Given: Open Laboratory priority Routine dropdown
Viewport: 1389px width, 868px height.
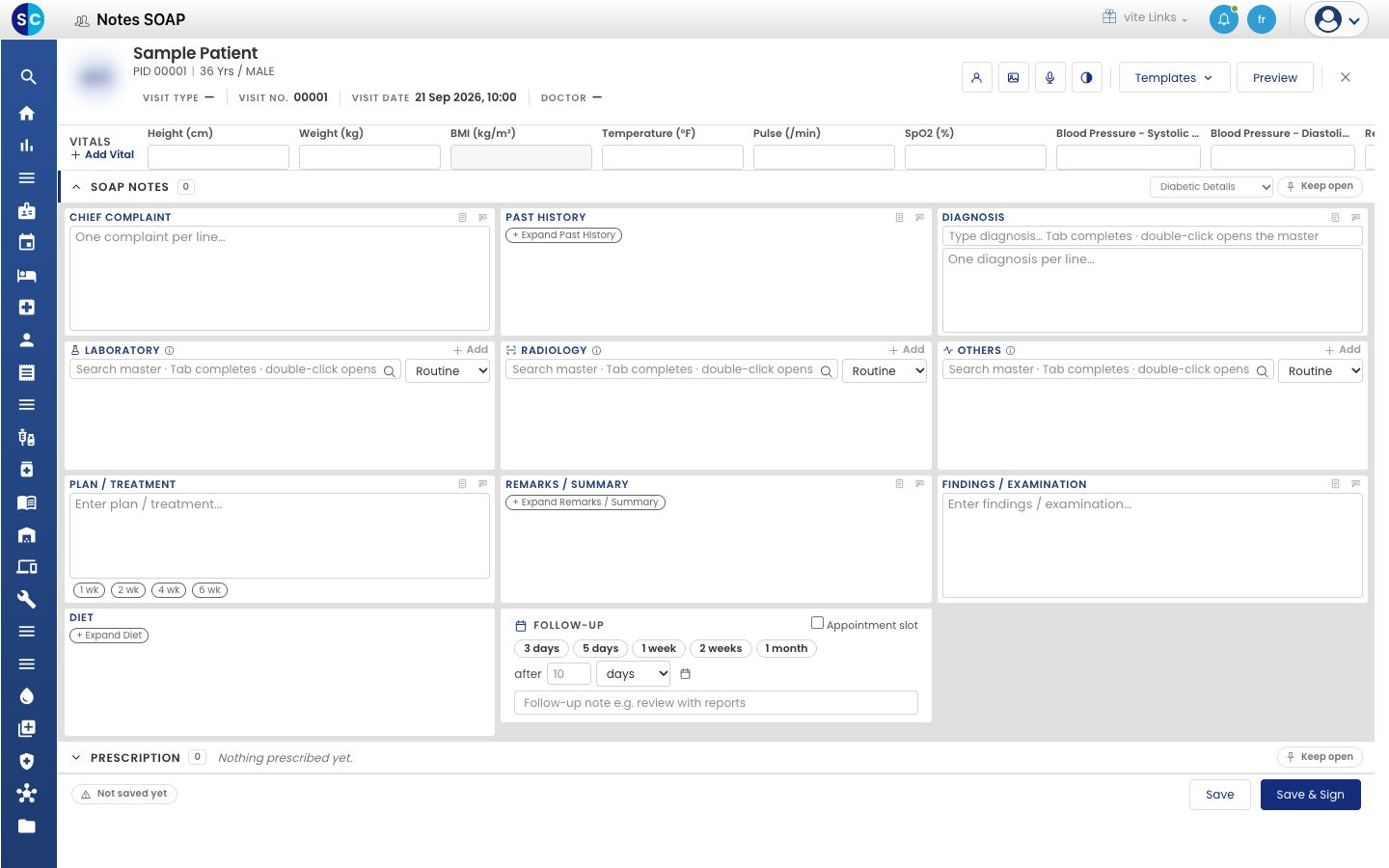Looking at the screenshot, I should pyautogui.click(x=448, y=371).
